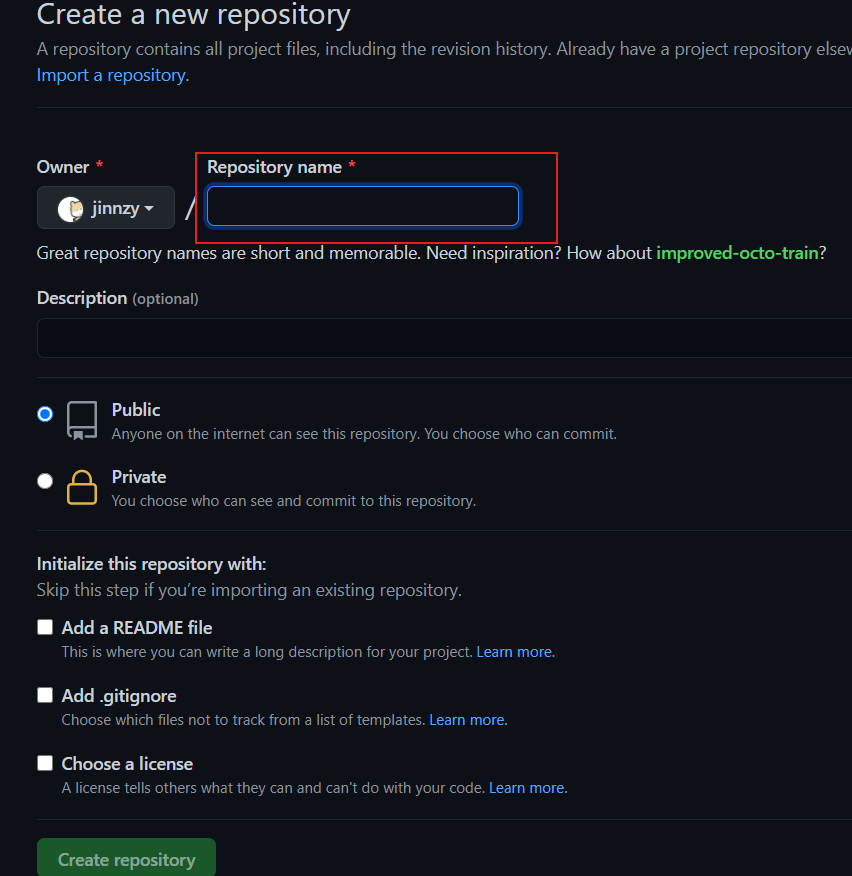The width and height of the screenshot is (852, 876).
Task: Select the Private visibility radio button
Action: 45,481
